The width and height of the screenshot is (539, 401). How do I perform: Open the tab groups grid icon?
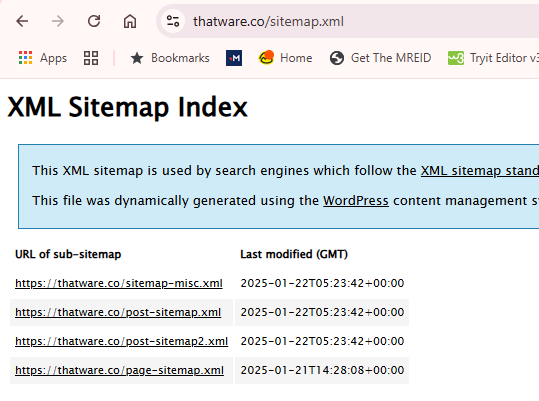[91, 58]
